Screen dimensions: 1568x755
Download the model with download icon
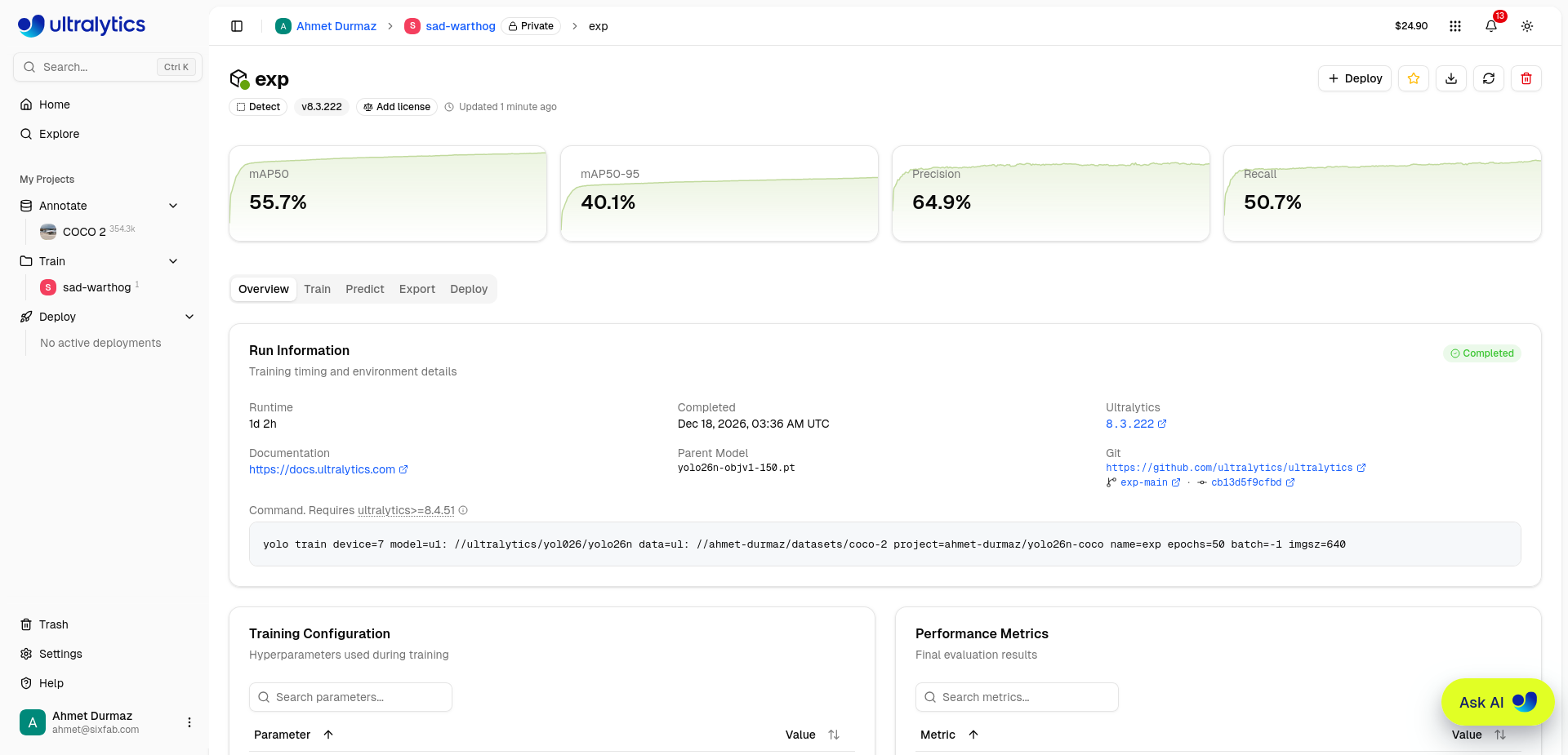pyautogui.click(x=1451, y=78)
